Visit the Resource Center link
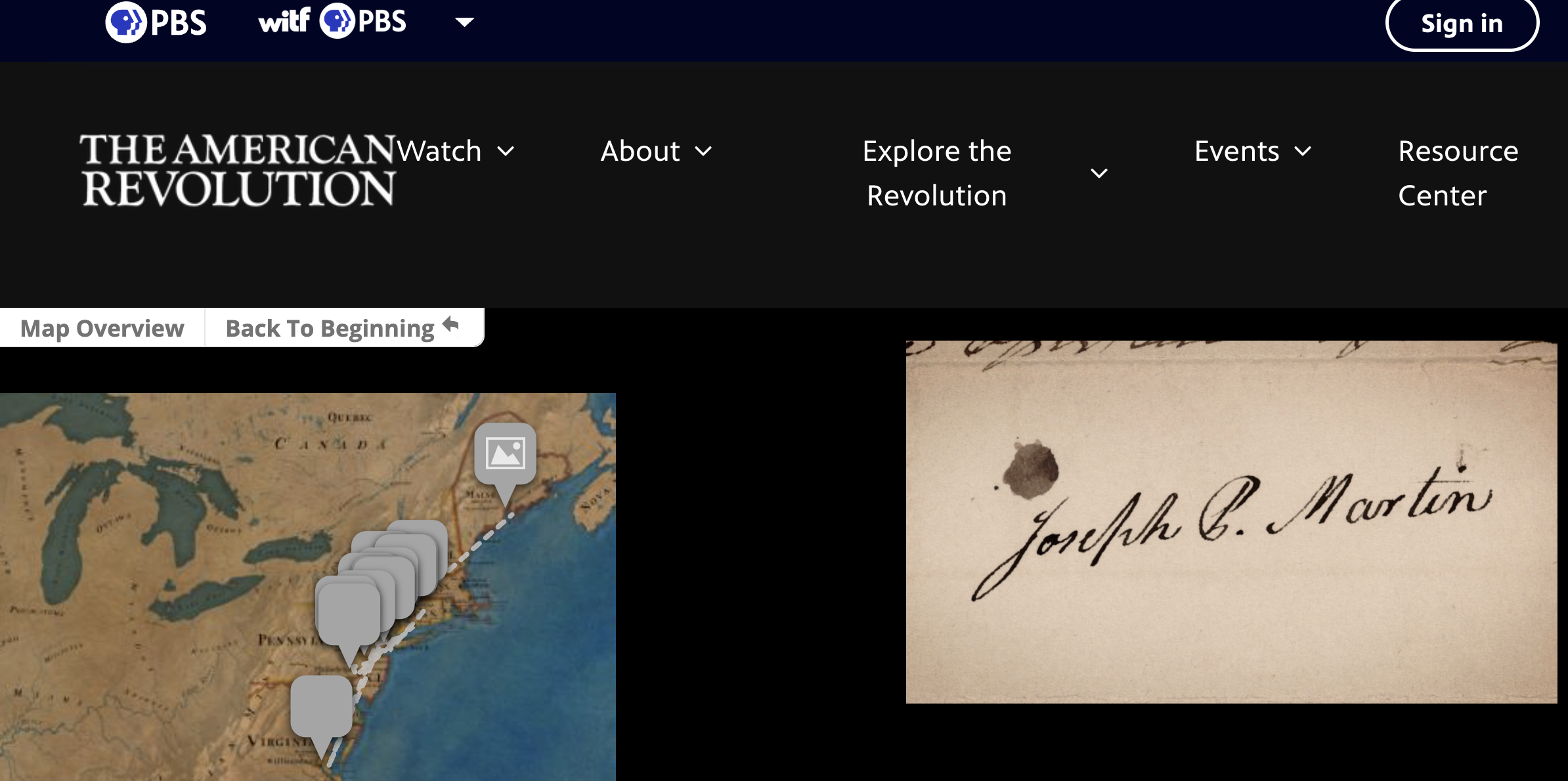Image resolution: width=1568 pixels, height=781 pixels. tap(1458, 173)
